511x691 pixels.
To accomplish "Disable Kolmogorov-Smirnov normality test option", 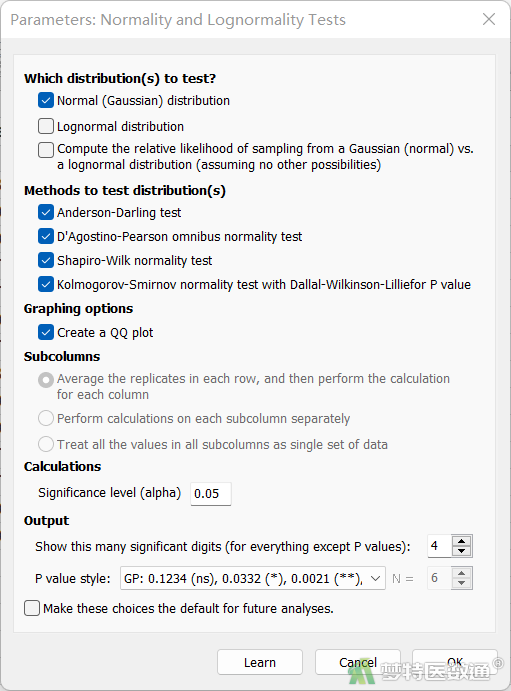I will pos(46,285).
